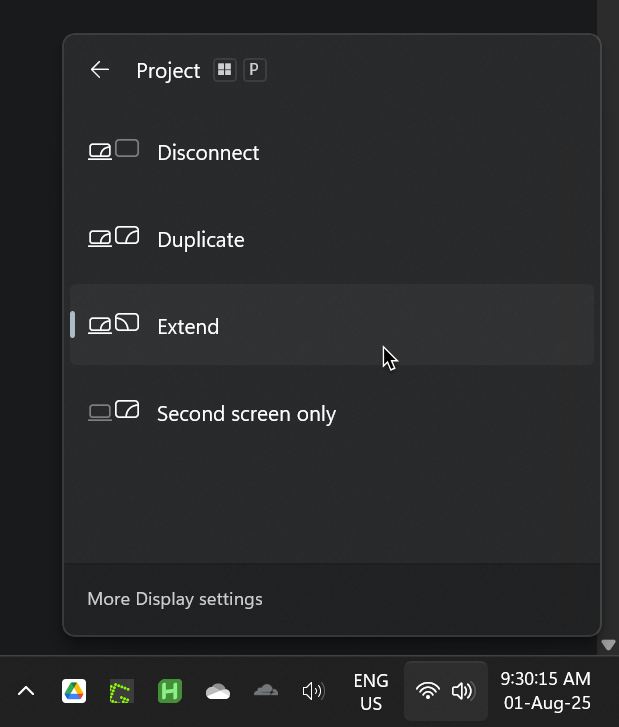Switch to Second screen only
The width and height of the screenshot is (619, 727).
tap(332, 413)
